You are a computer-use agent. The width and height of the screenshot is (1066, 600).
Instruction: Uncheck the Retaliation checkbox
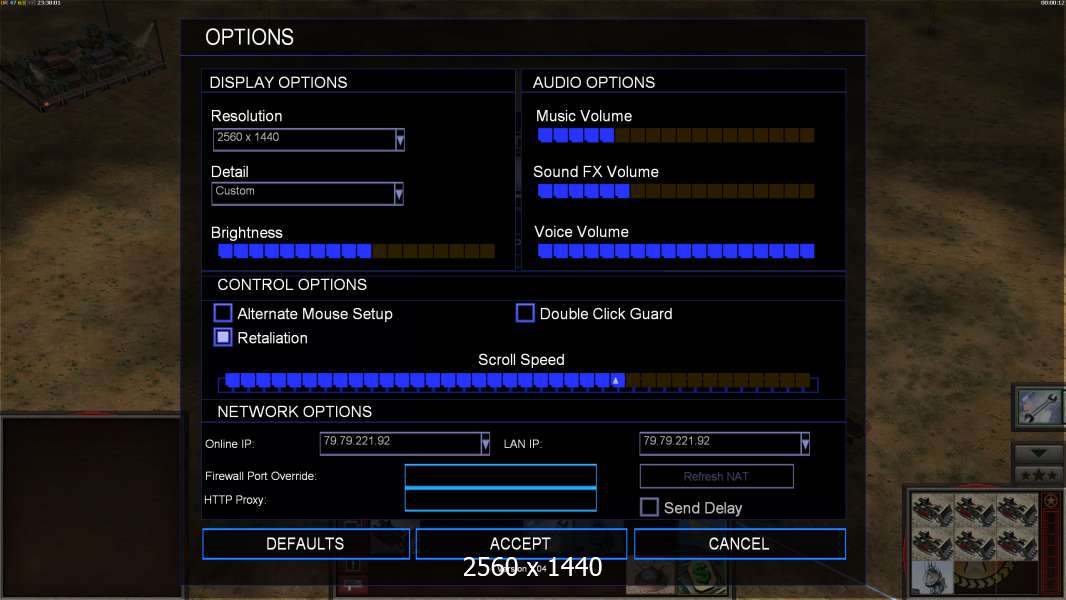click(x=223, y=338)
